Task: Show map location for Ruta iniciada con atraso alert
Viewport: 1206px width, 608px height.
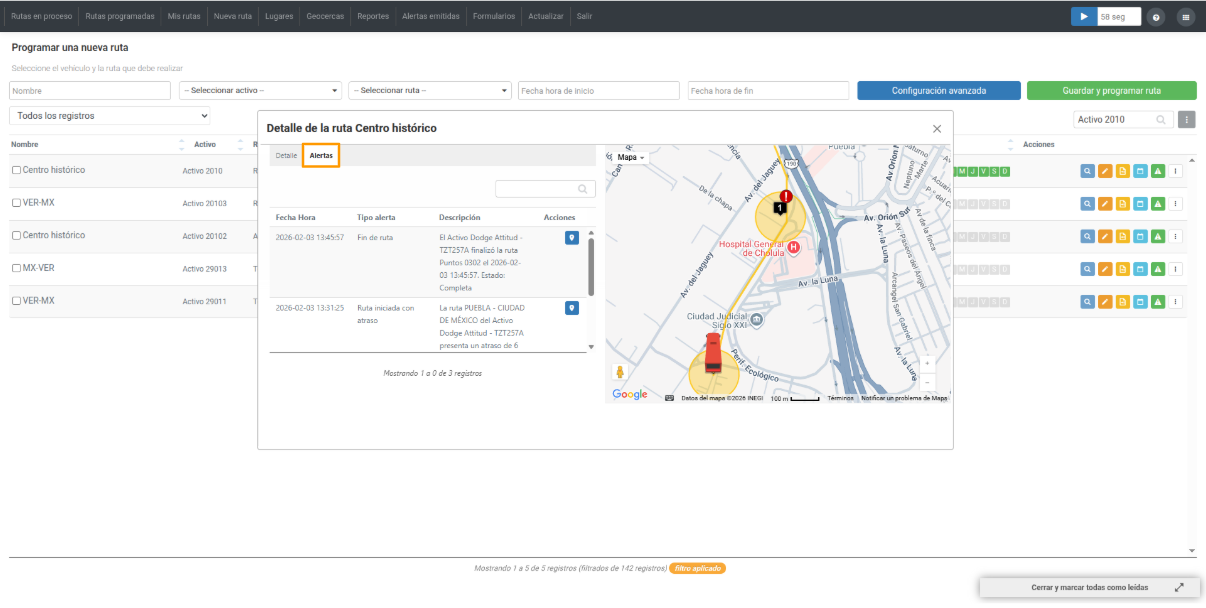Action: coord(572,308)
